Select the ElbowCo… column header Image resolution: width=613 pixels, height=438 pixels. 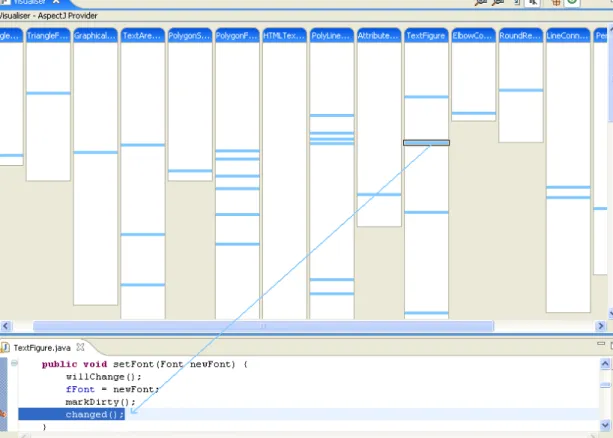474,36
